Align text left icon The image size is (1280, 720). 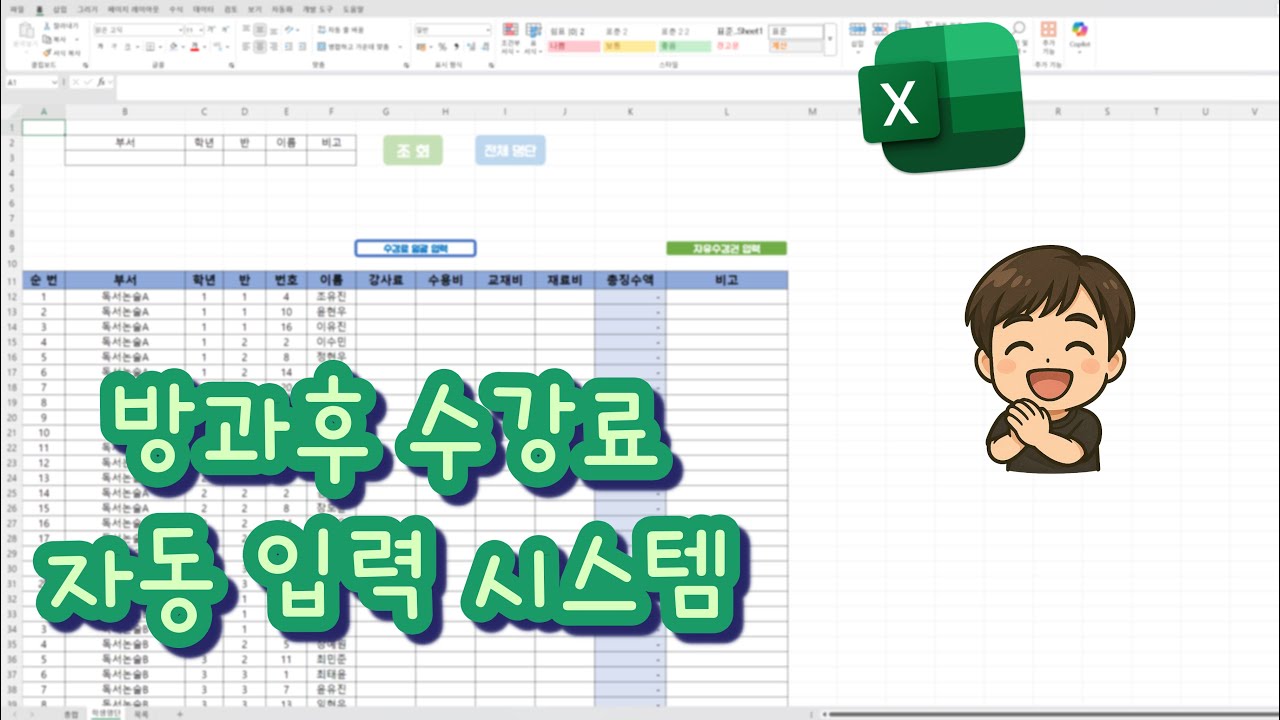coord(246,47)
